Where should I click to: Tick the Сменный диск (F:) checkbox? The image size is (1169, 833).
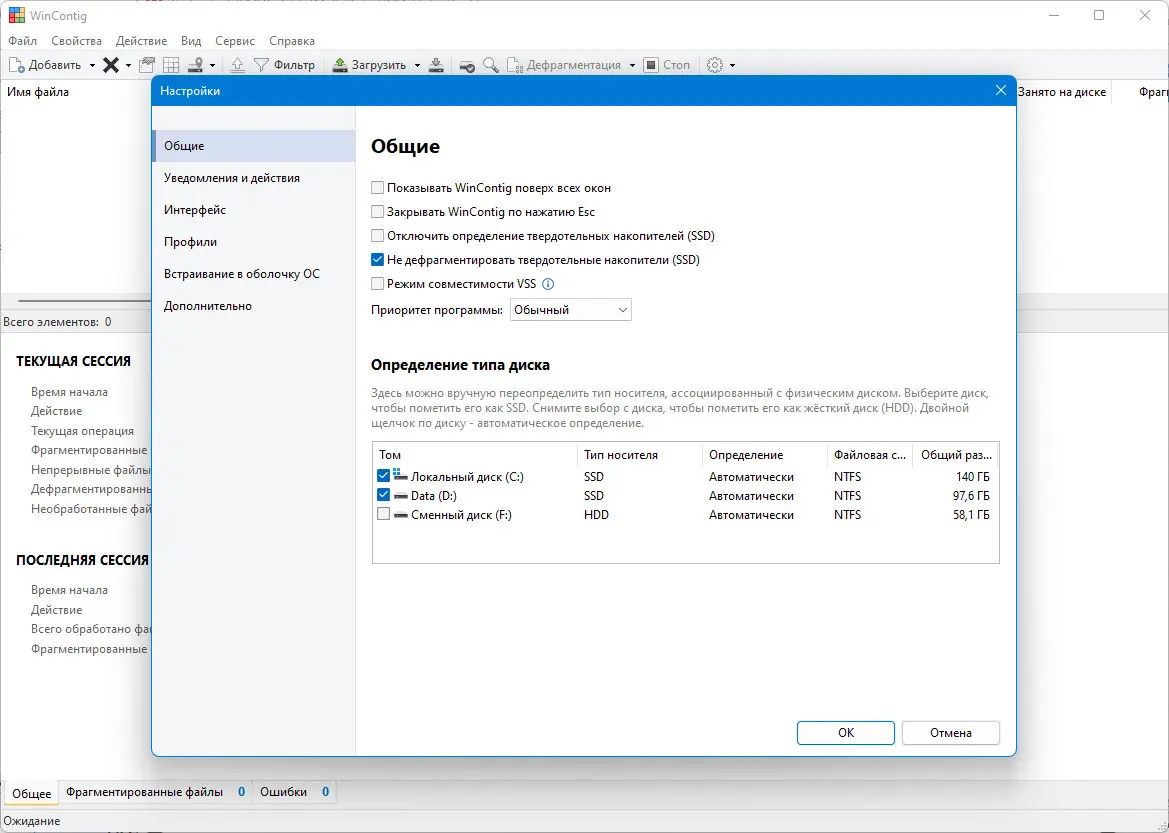click(383, 515)
